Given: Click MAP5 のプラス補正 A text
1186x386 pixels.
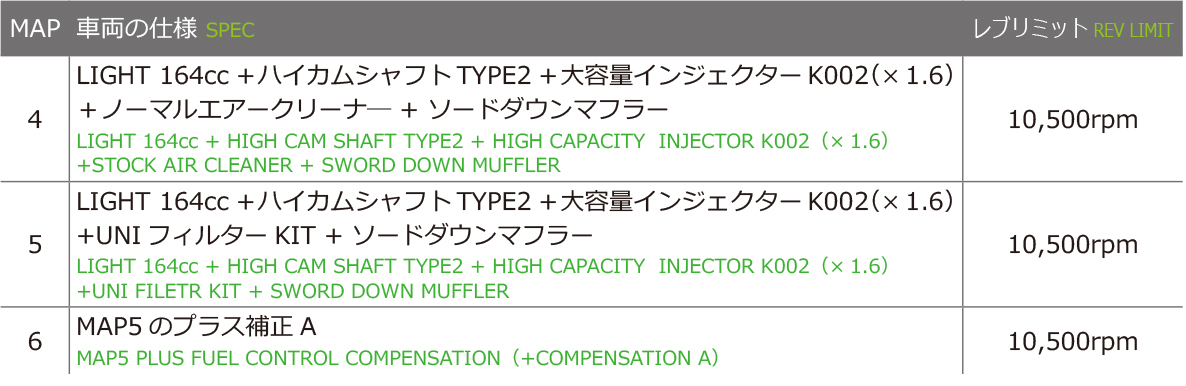Looking at the screenshot, I should tap(197, 326).
